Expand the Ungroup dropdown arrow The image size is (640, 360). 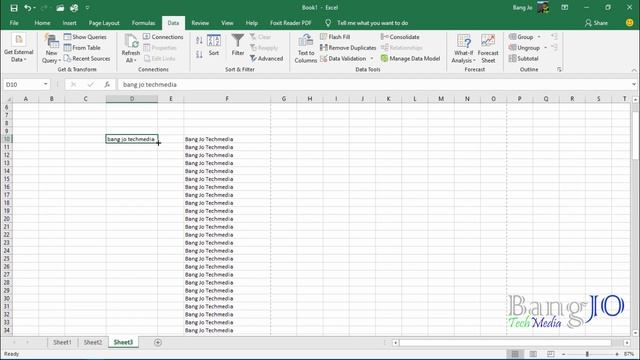(545, 48)
